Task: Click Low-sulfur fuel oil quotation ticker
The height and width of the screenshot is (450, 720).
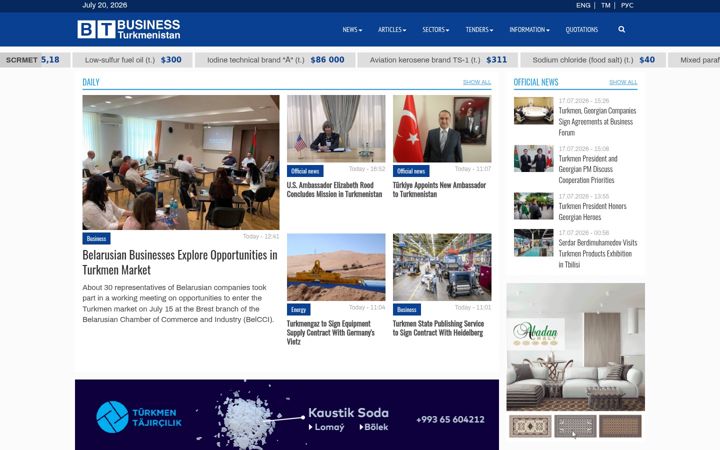Action: tap(133, 60)
